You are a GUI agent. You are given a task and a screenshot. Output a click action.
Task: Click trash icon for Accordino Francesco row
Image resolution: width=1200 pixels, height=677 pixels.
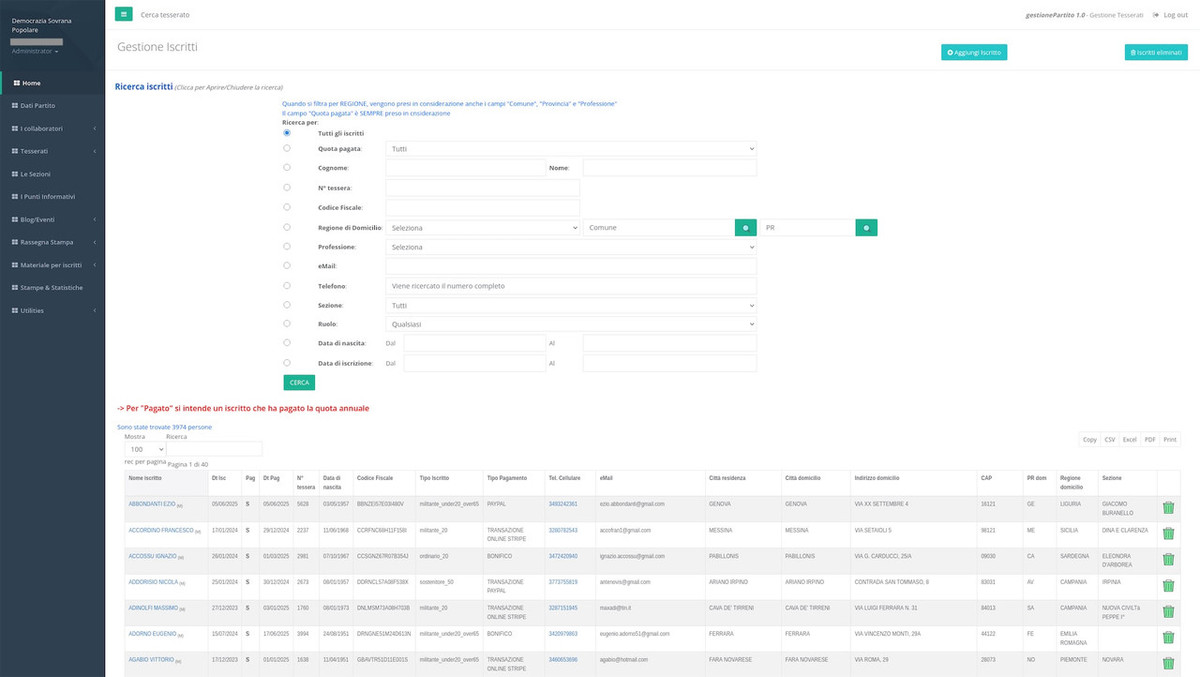coord(1168,533)
